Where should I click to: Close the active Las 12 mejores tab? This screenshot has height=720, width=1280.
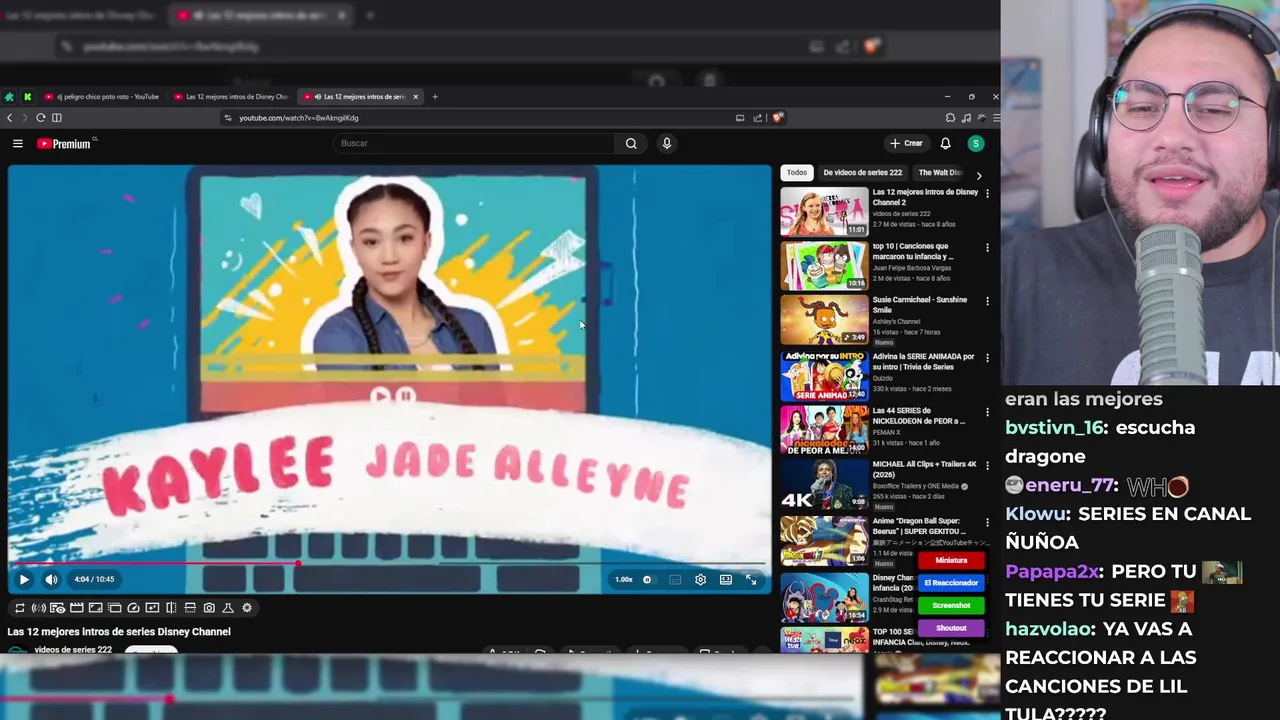415,97
